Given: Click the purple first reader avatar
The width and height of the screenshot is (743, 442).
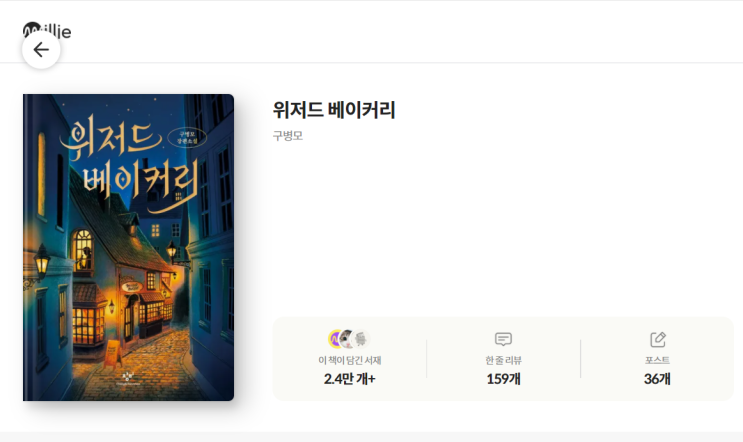Looking at the screenshot, I should [x=335, y=339].
